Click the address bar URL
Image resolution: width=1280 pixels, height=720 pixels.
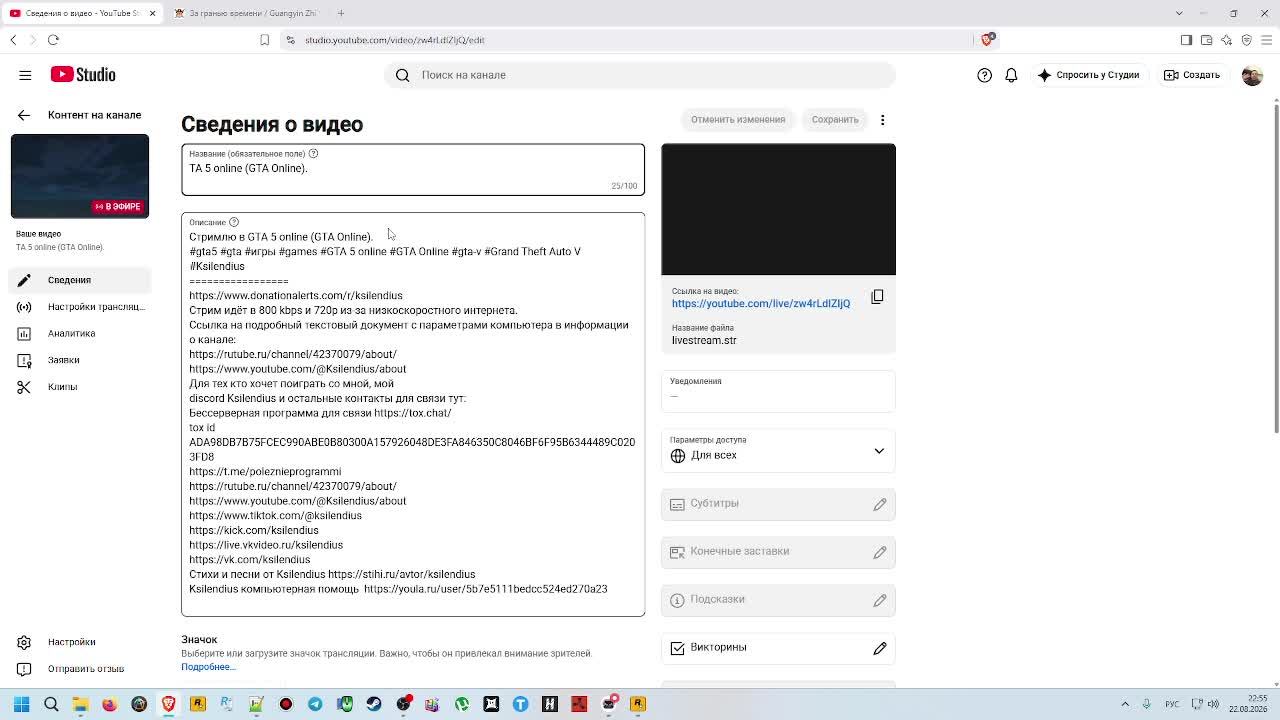394,40
